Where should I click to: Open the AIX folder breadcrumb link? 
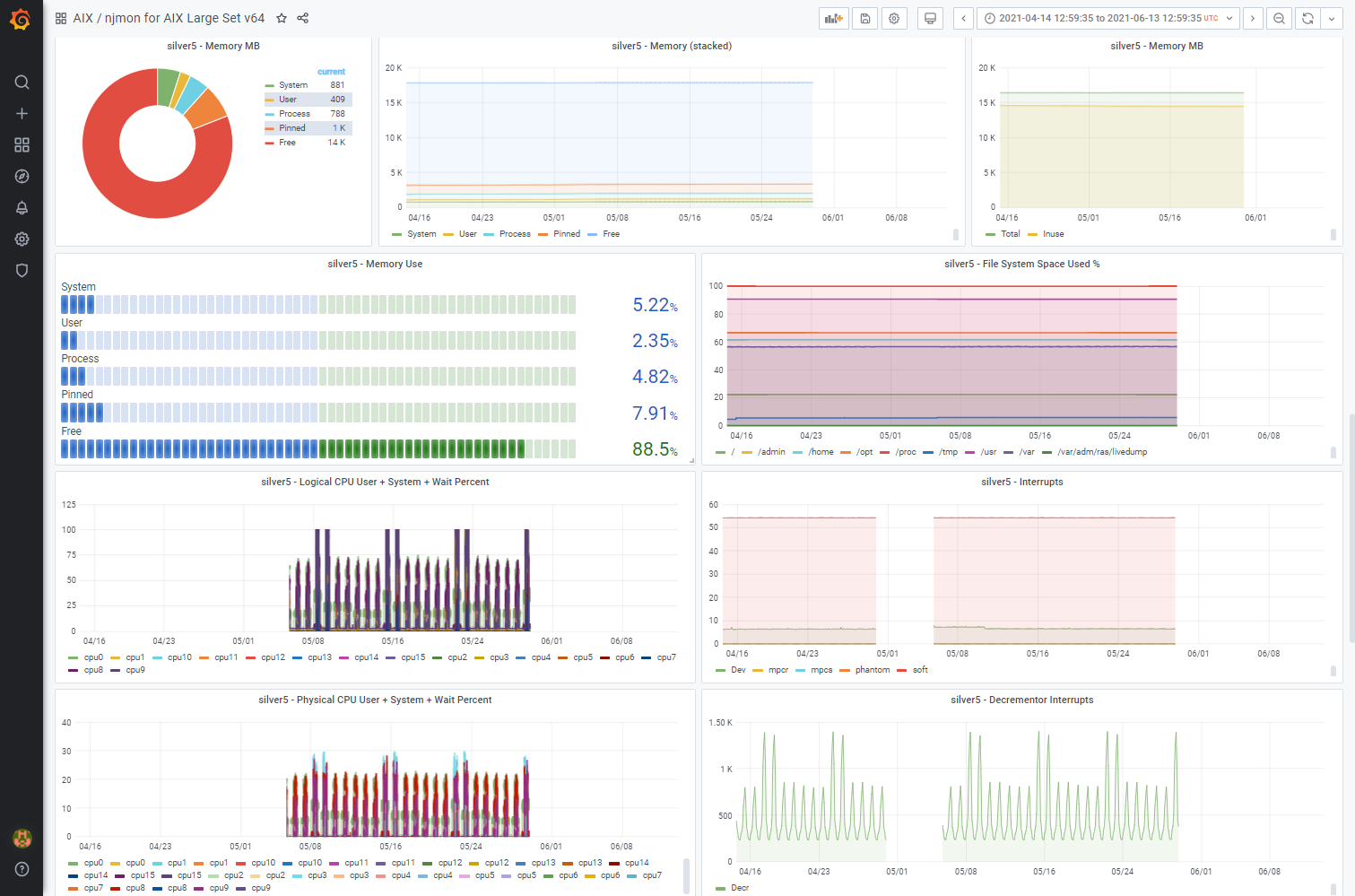83,18
